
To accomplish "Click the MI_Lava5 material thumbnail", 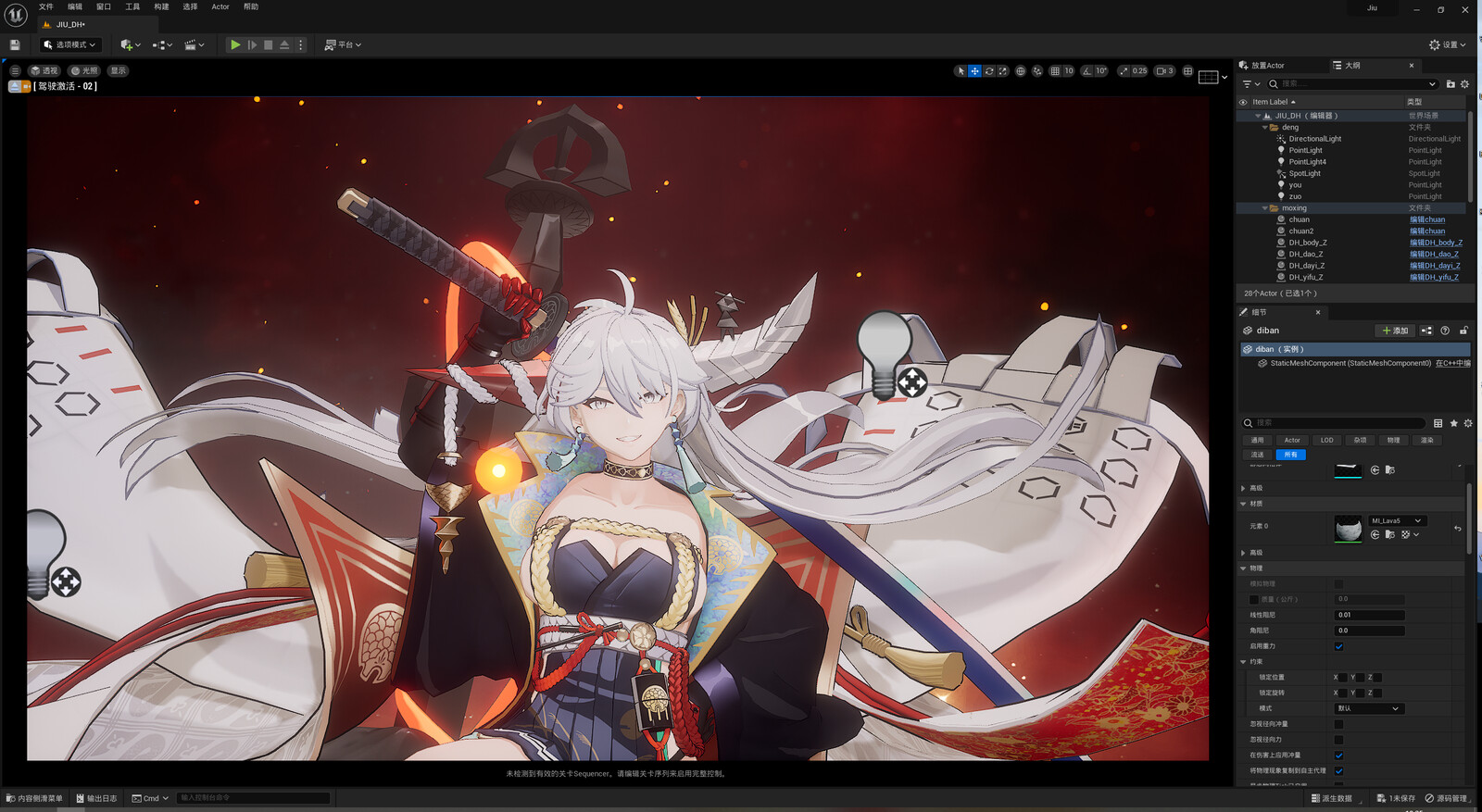I will (x=1348, y=529).
